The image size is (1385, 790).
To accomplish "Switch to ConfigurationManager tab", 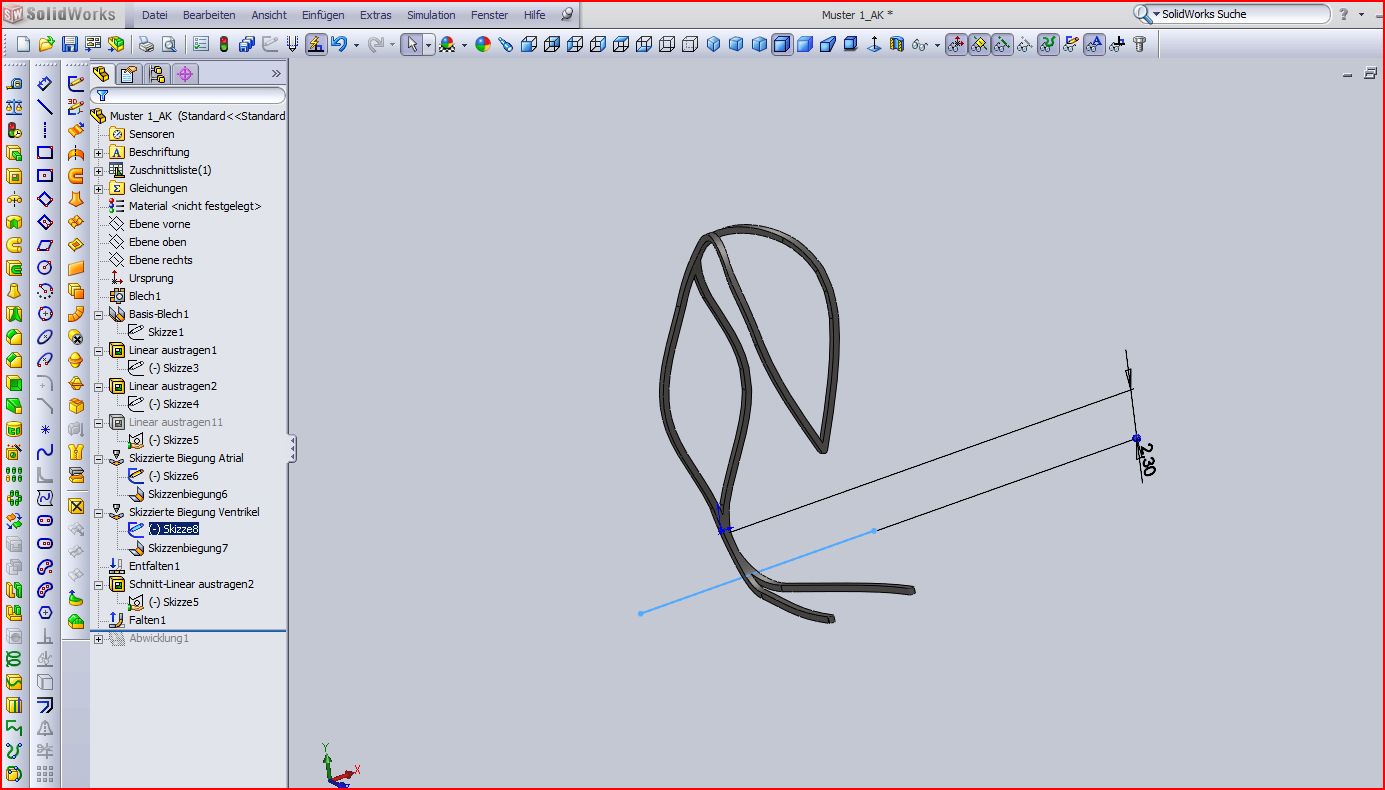I will tap(157, 74).
